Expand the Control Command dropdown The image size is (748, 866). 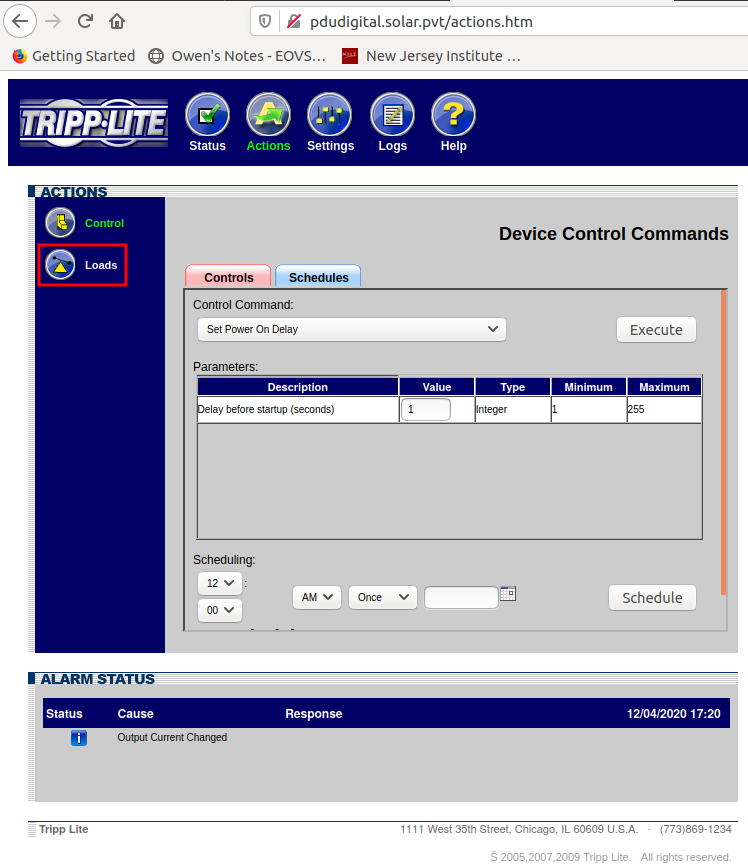coord(351,329)
